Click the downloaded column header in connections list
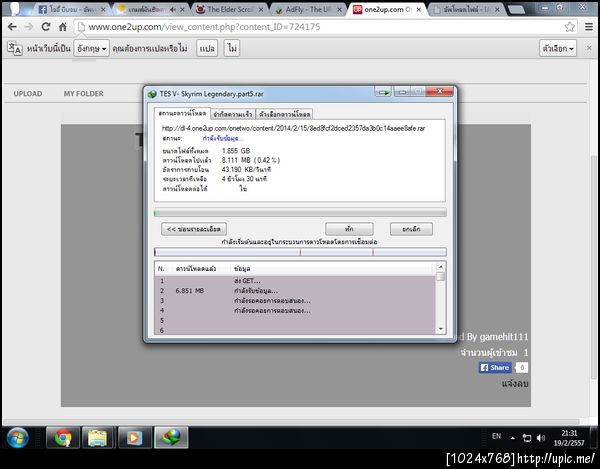600x469 pixels. pos(196,269)
